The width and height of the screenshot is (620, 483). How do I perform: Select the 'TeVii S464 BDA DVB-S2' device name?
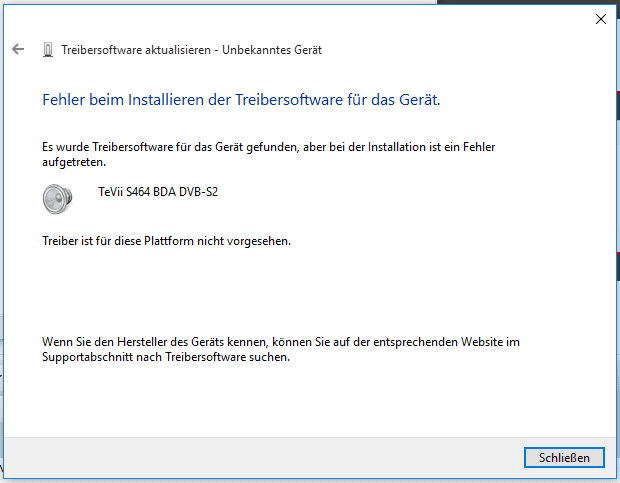point(158,192)
